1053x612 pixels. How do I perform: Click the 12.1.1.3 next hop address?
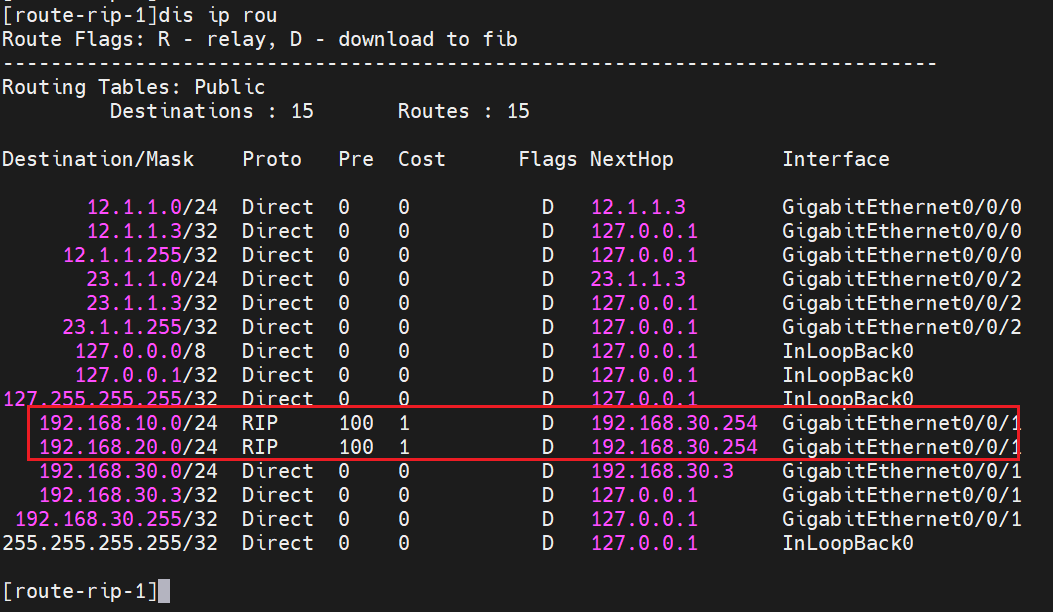pos(638,207)
